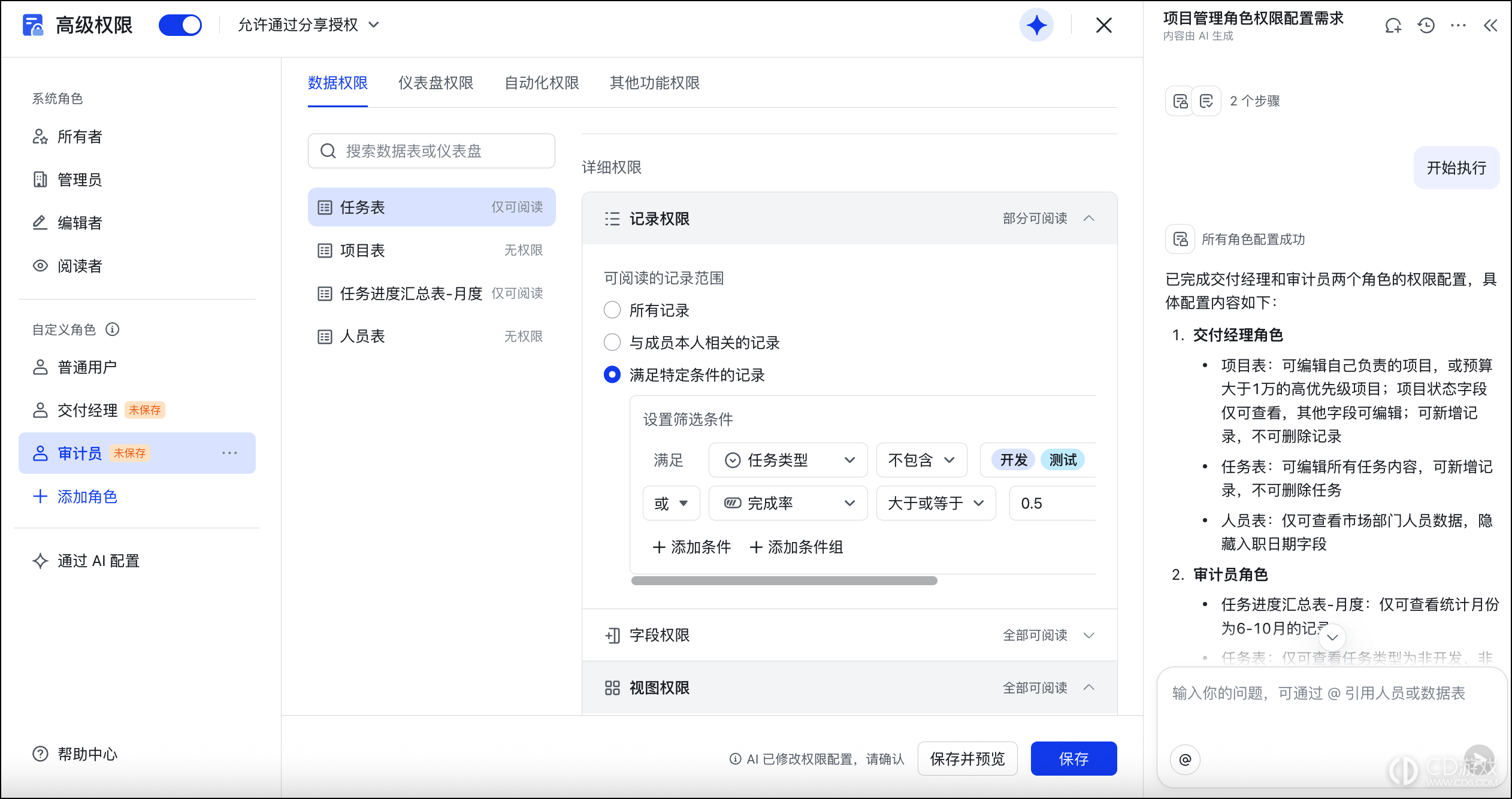Click the new chat icon in AI panel
The height and width of the screenshot is (799, 1512).
coord(1393,25)
